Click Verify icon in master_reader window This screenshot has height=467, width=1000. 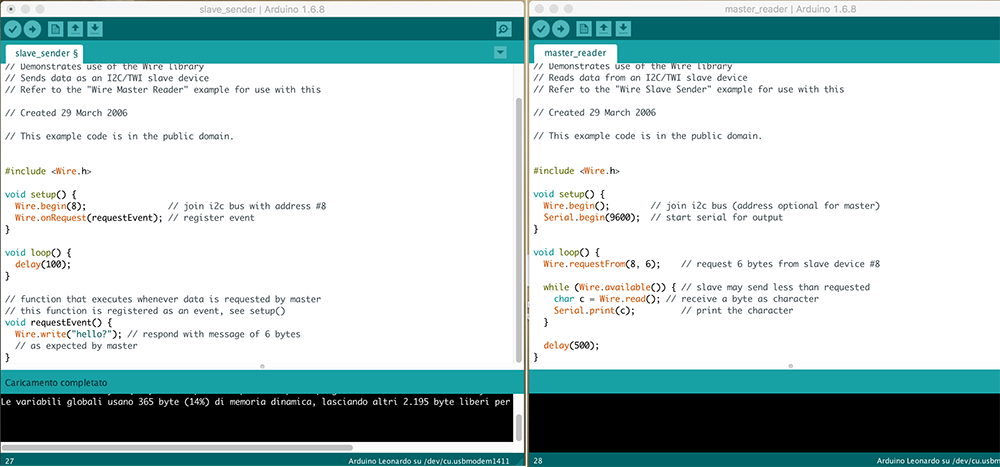coord(541,29)
